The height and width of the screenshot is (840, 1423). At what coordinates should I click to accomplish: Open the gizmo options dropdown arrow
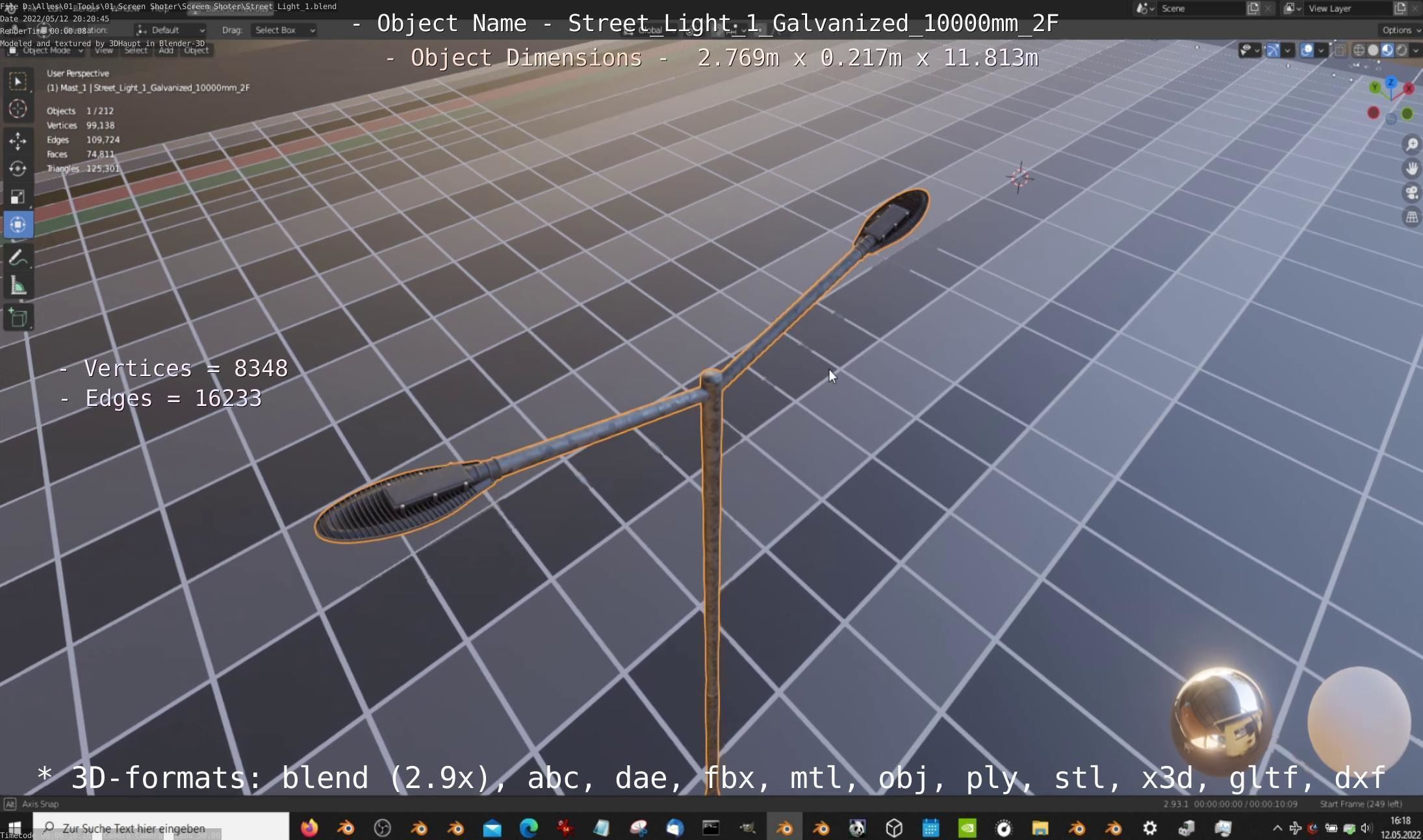[x=1287, y=50]
